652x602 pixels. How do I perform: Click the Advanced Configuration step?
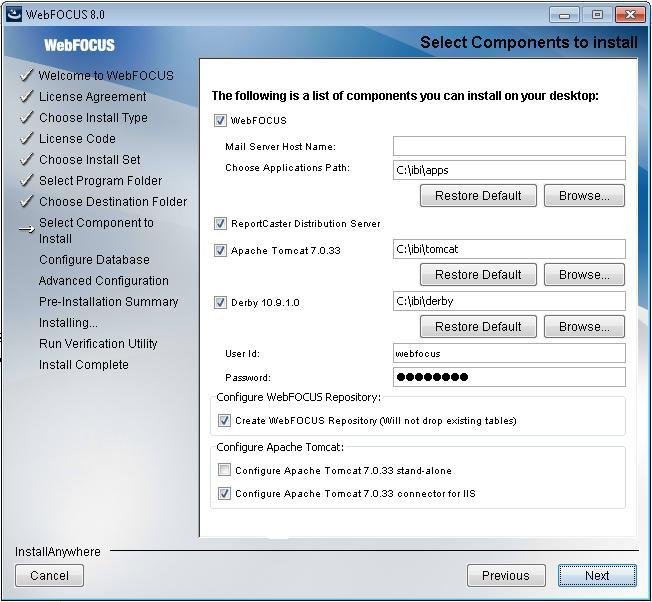[x=104, y=281]
